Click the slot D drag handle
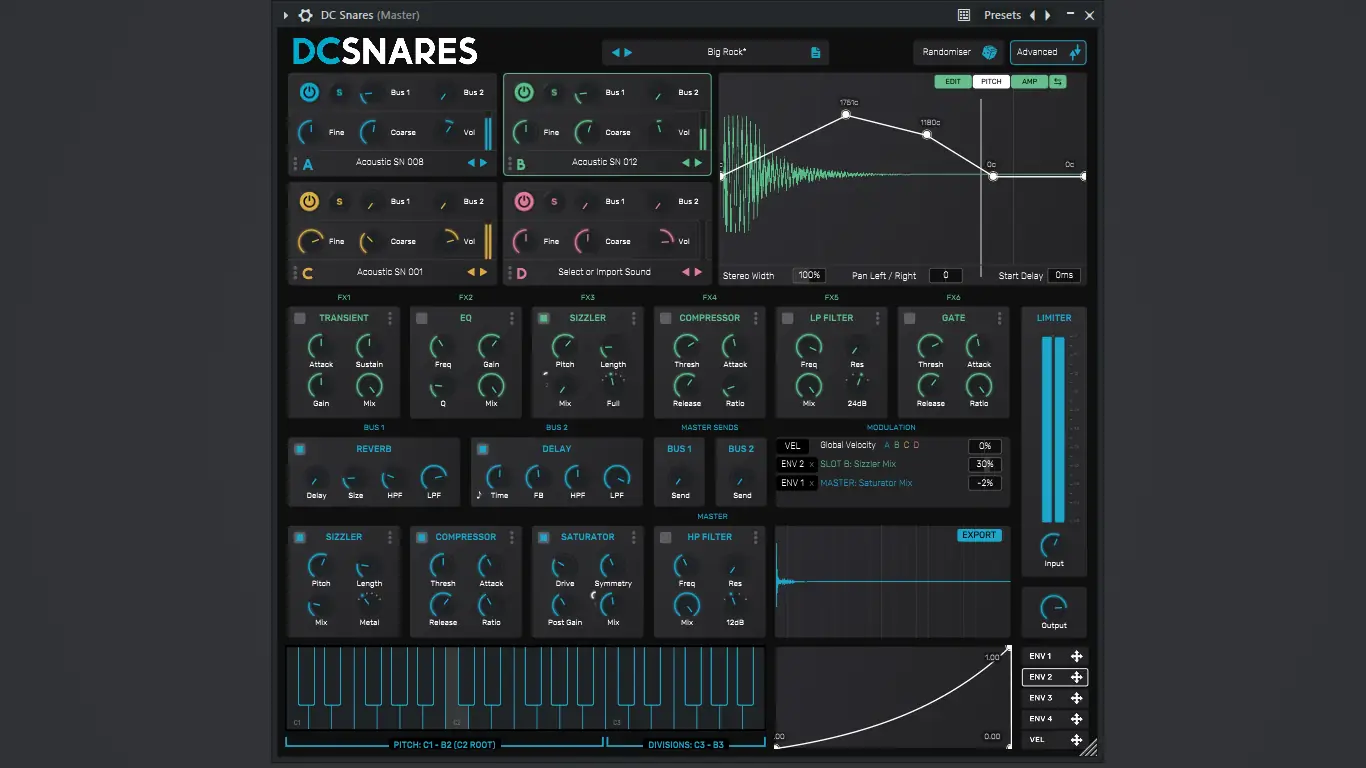Screen dimensions: 1366x768 click(510, 272)
